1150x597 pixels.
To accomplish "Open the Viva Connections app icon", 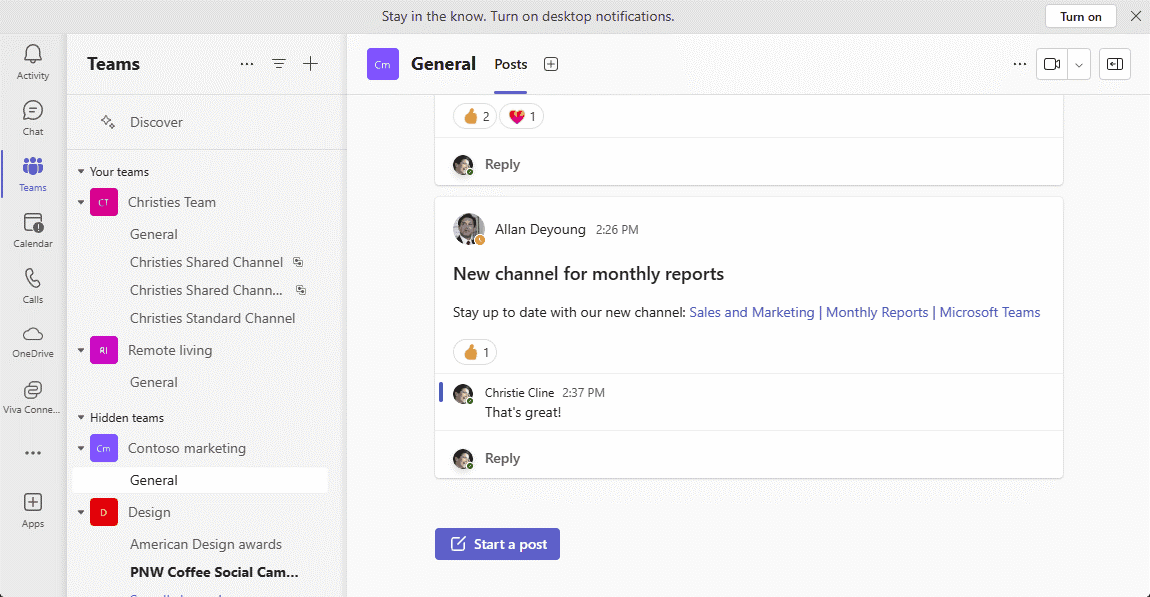I will tap(33, 396).
